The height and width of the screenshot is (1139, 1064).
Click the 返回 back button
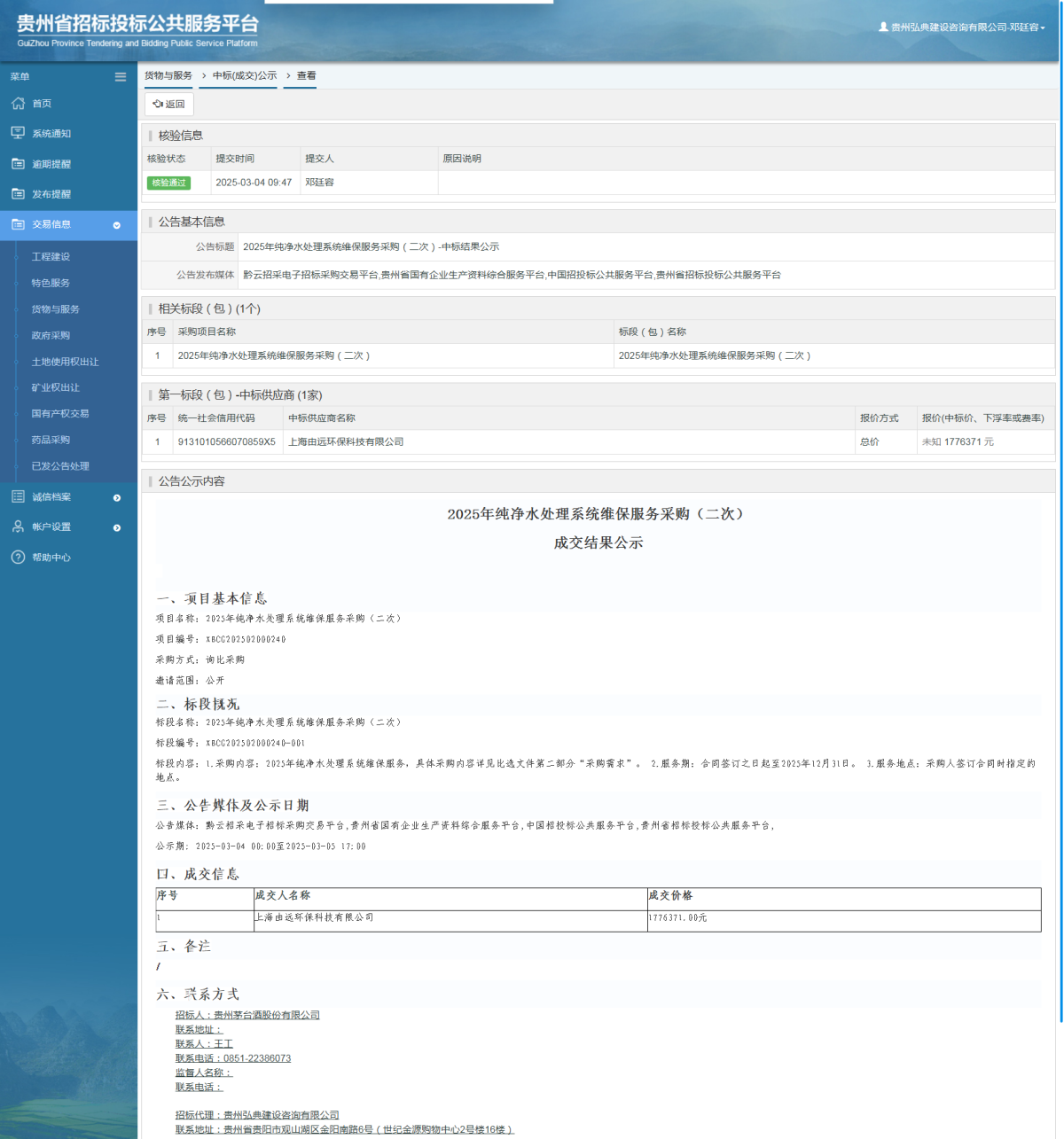click(169, 105)
